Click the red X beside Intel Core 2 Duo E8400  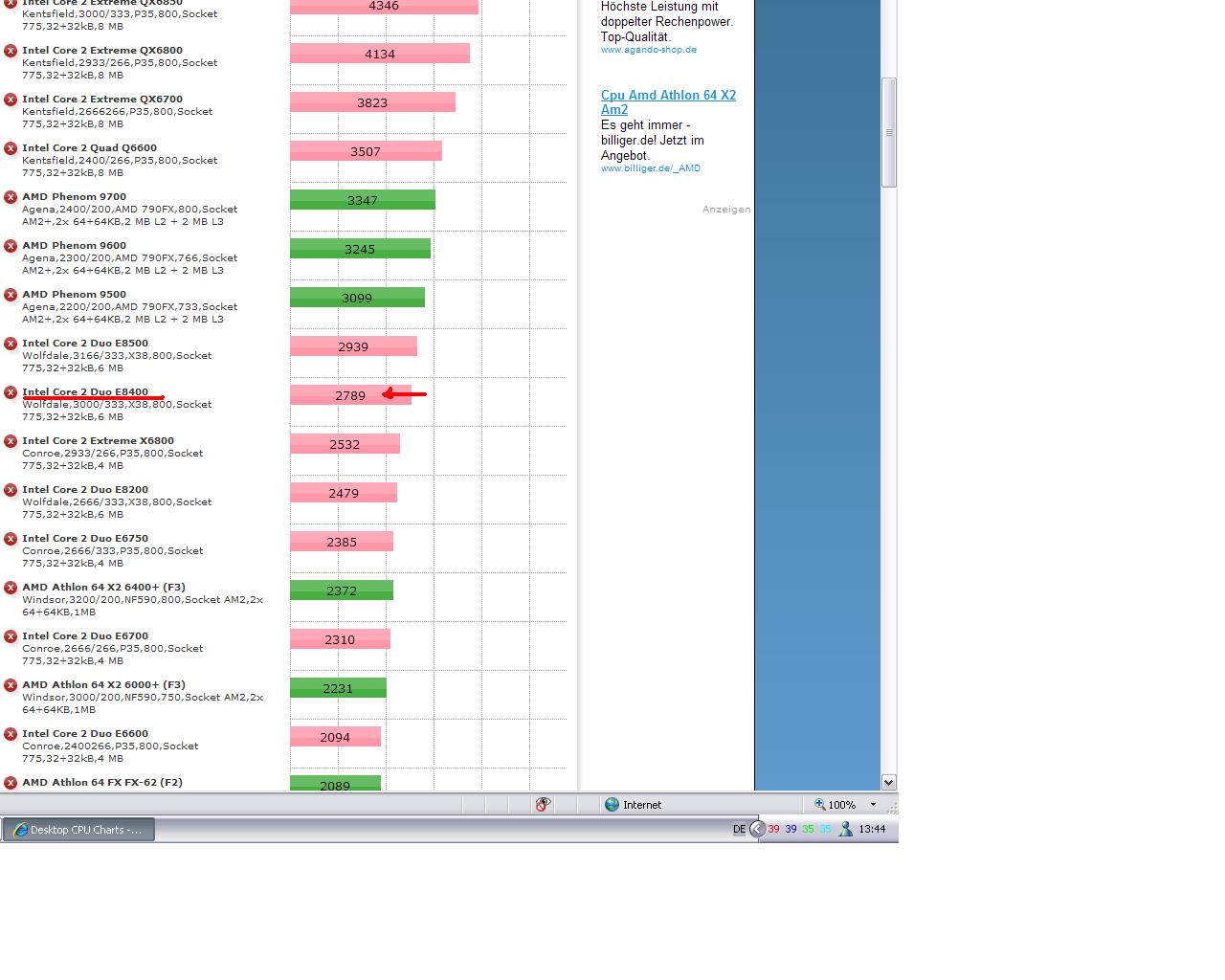point(11,392)
